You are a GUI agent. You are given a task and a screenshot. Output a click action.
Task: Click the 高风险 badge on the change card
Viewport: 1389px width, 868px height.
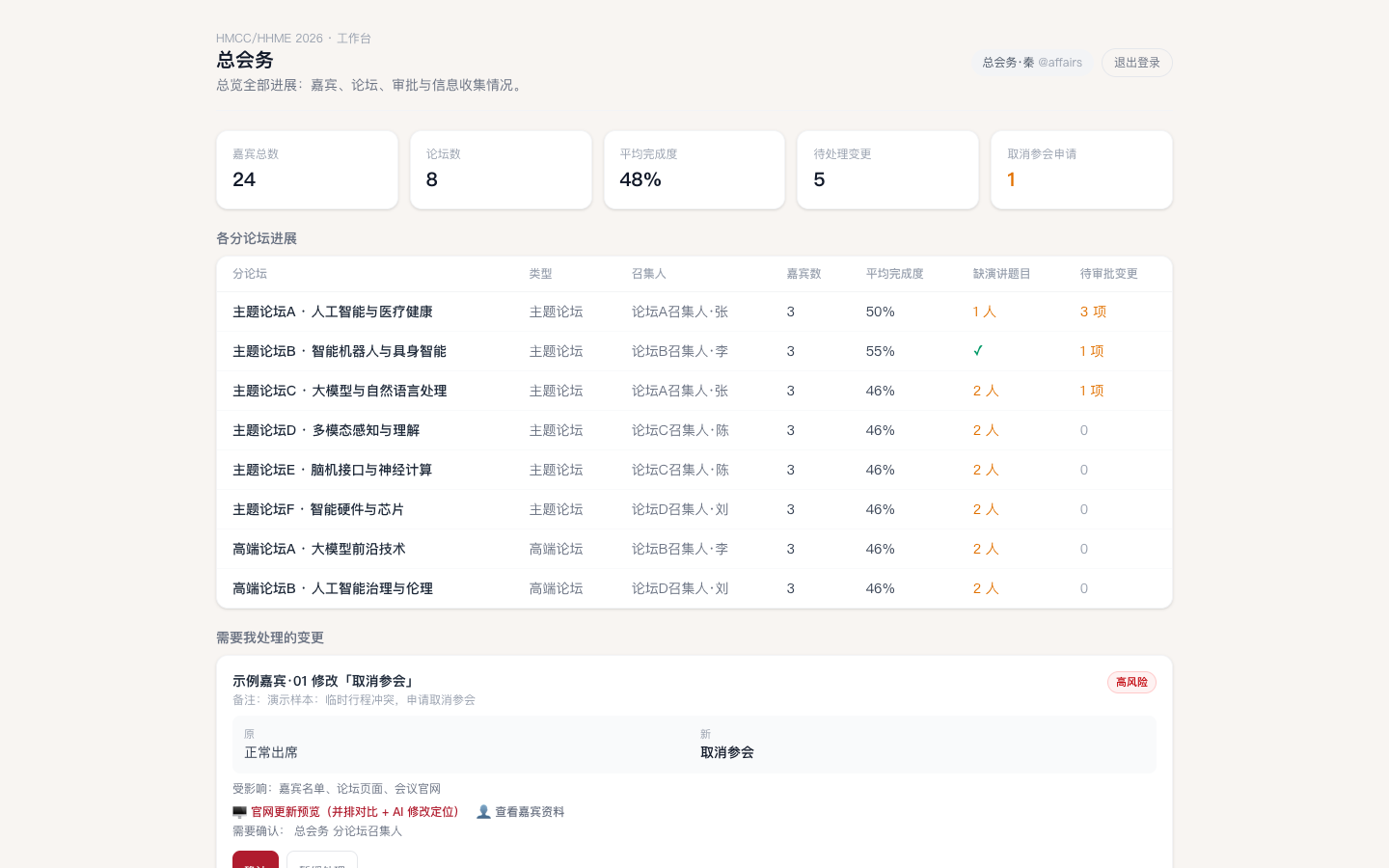click(x=1131, y=682)
